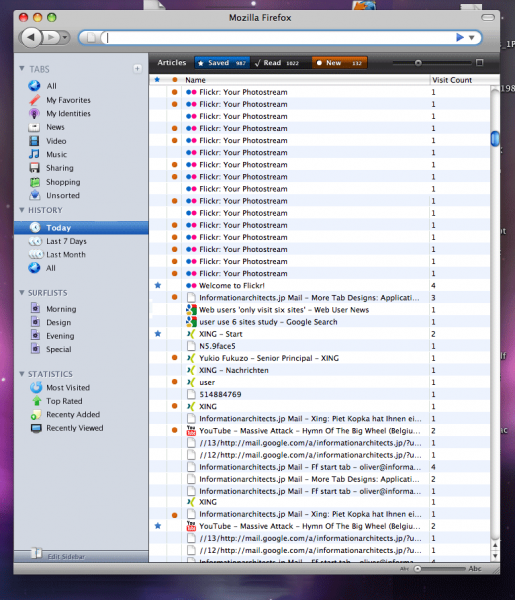Screen dimensions: 515x600
Task: Choose the Music note icon
Action: (34, 154)
